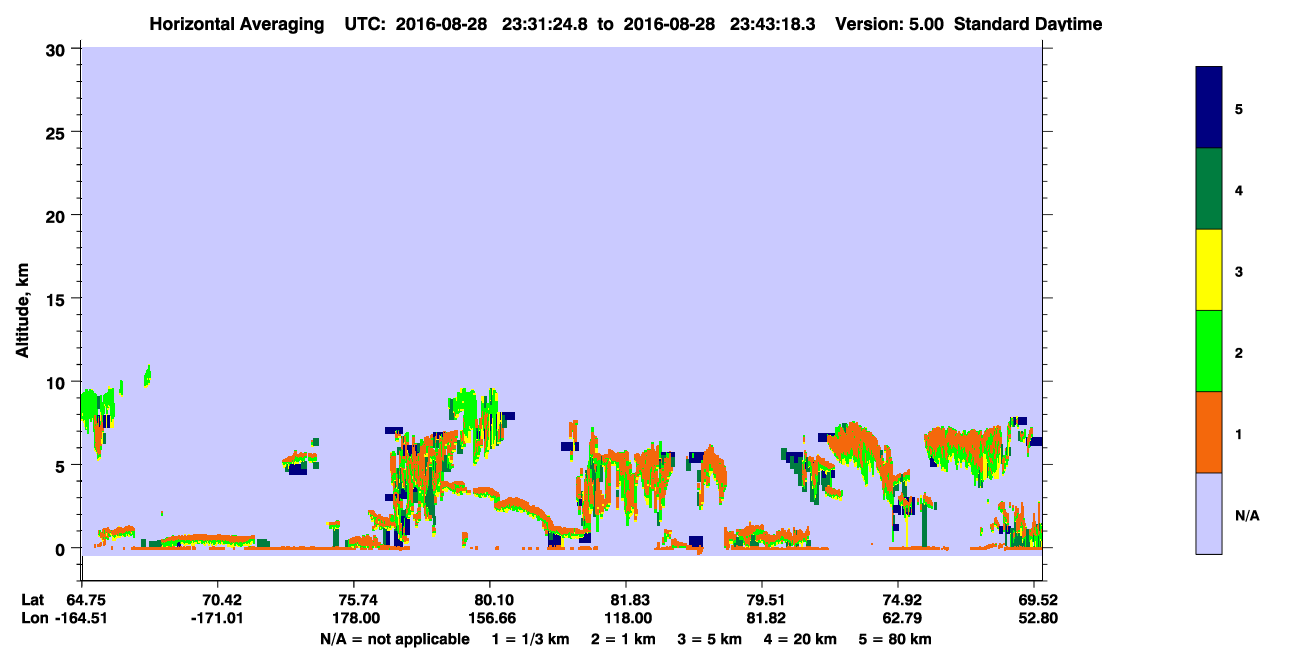Click the longitude value 156.66
This screenshot has height=667, width=1300.
490,618
